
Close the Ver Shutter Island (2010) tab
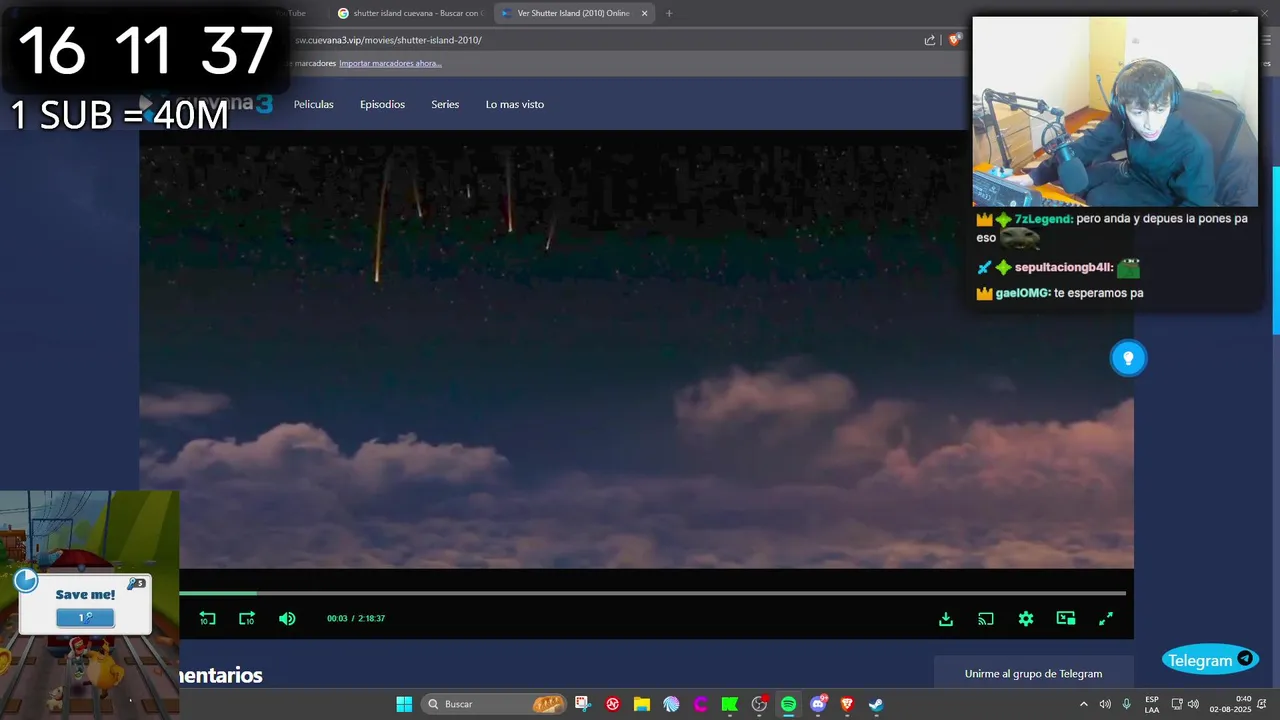644,13
